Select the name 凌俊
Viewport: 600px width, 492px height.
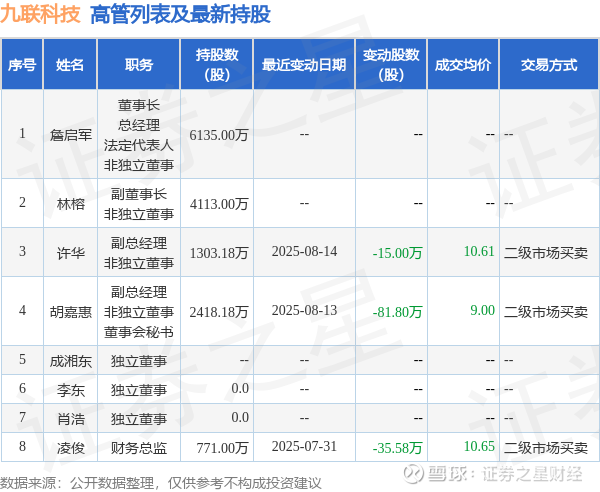[71, 448]
